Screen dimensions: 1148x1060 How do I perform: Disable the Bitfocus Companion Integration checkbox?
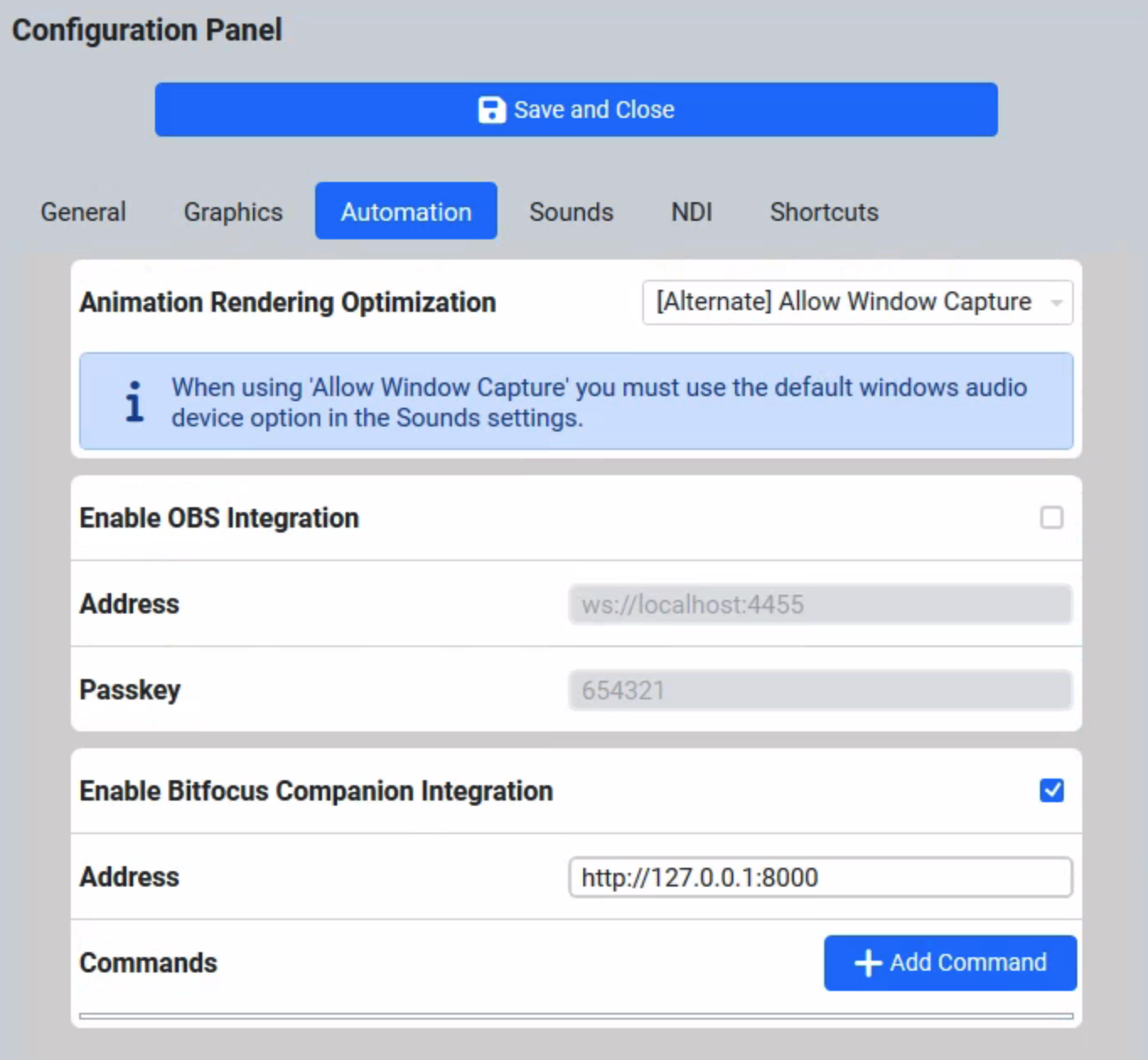pyautogui.click(x=1051, y=790)
